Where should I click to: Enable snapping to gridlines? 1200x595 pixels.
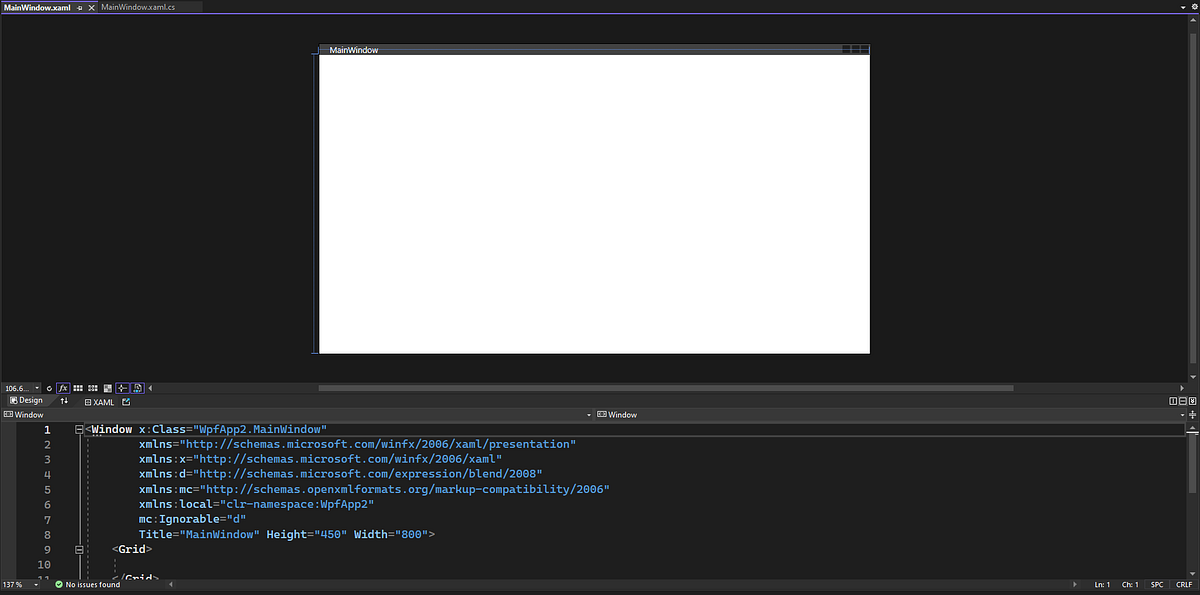click(x=92, y=388)
